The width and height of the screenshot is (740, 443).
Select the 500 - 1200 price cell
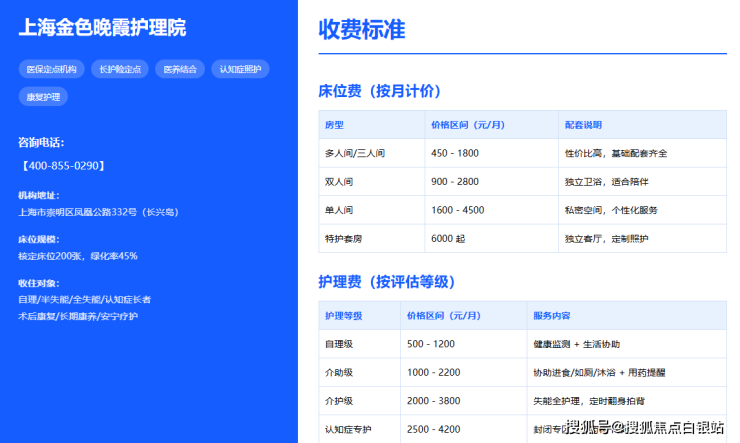click(464, 344)
